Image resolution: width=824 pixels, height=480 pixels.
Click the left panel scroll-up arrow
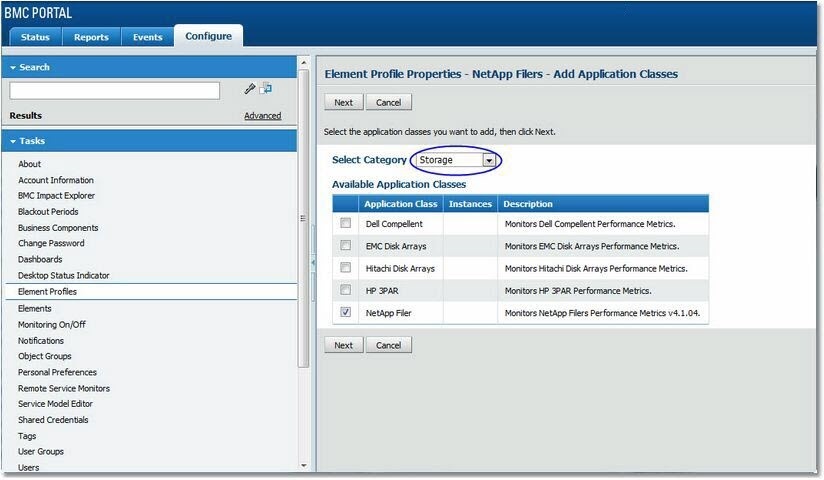click(303, 63)
